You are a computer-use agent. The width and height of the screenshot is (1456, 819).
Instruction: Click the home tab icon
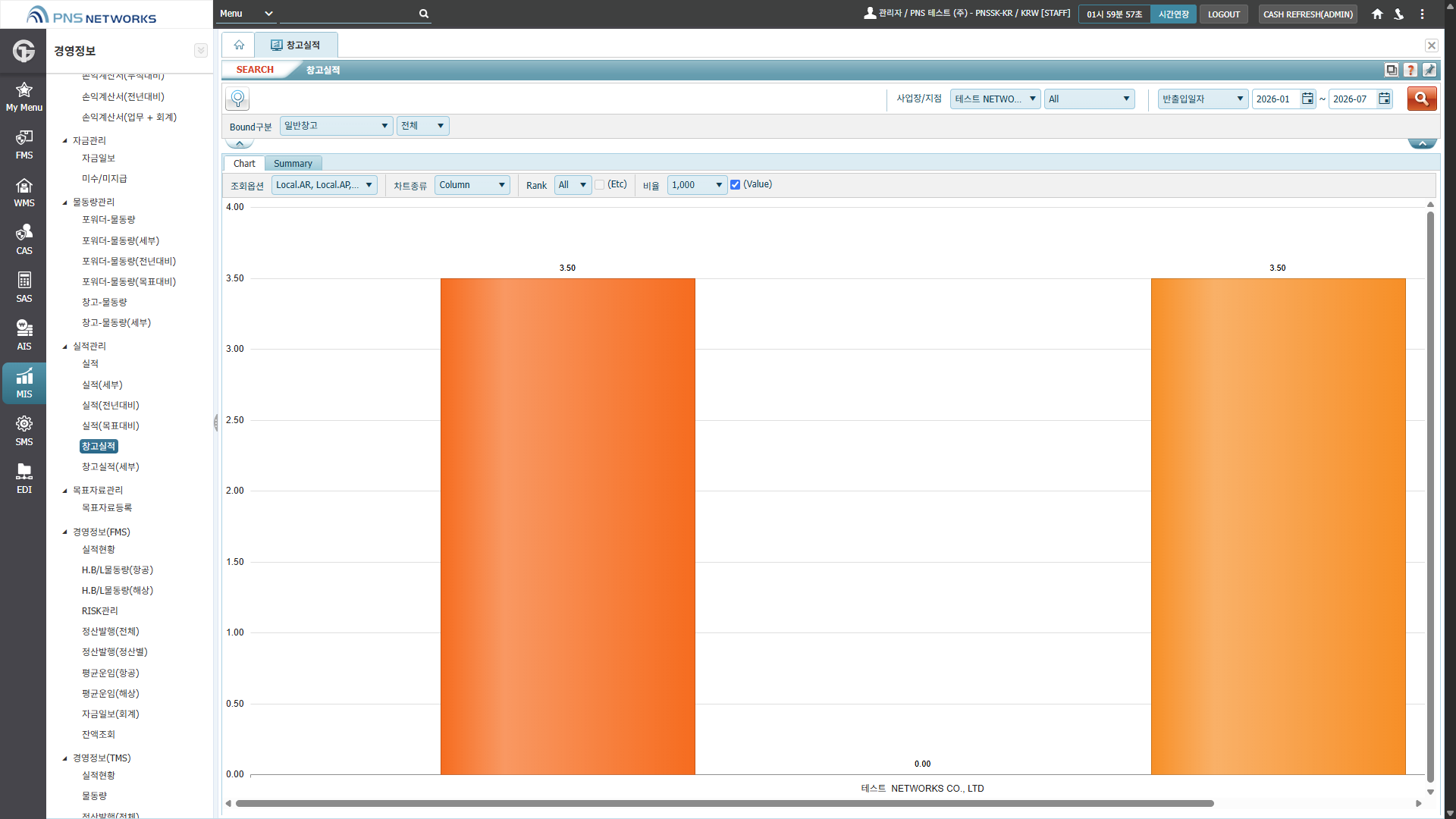[239, 45]
